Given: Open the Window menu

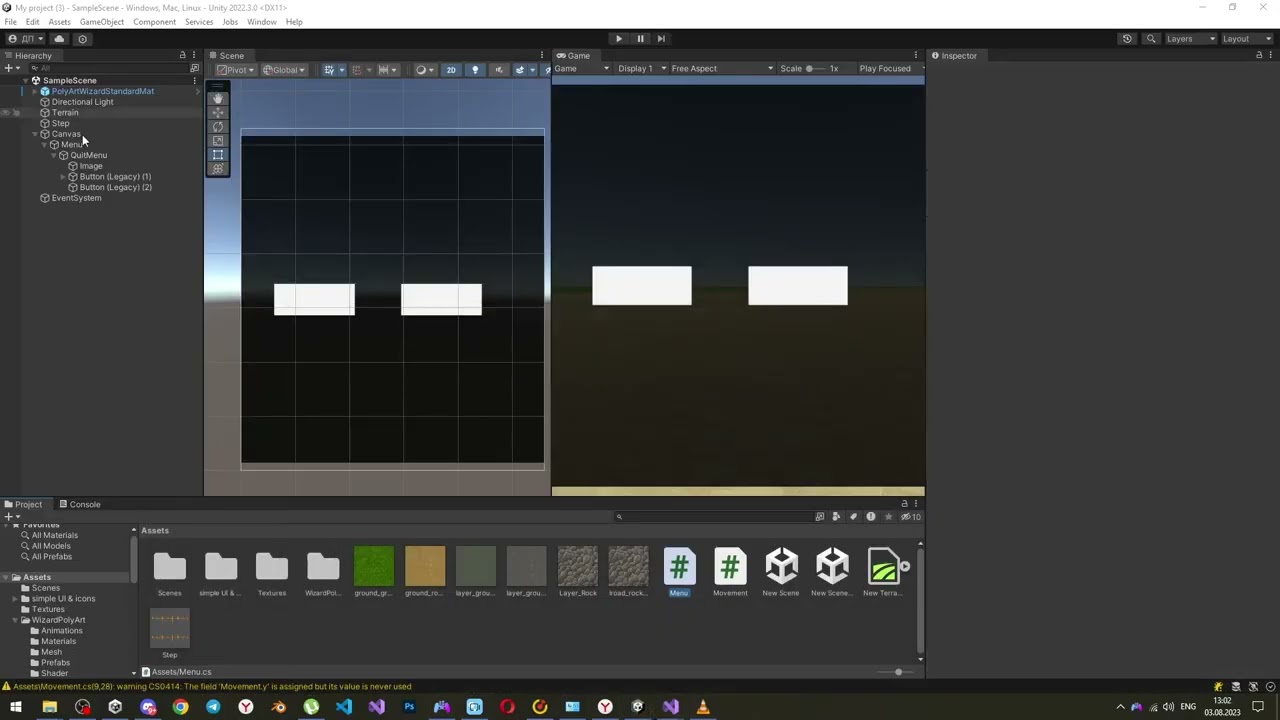Looking at the screenshot, I should tap(261, 22).
